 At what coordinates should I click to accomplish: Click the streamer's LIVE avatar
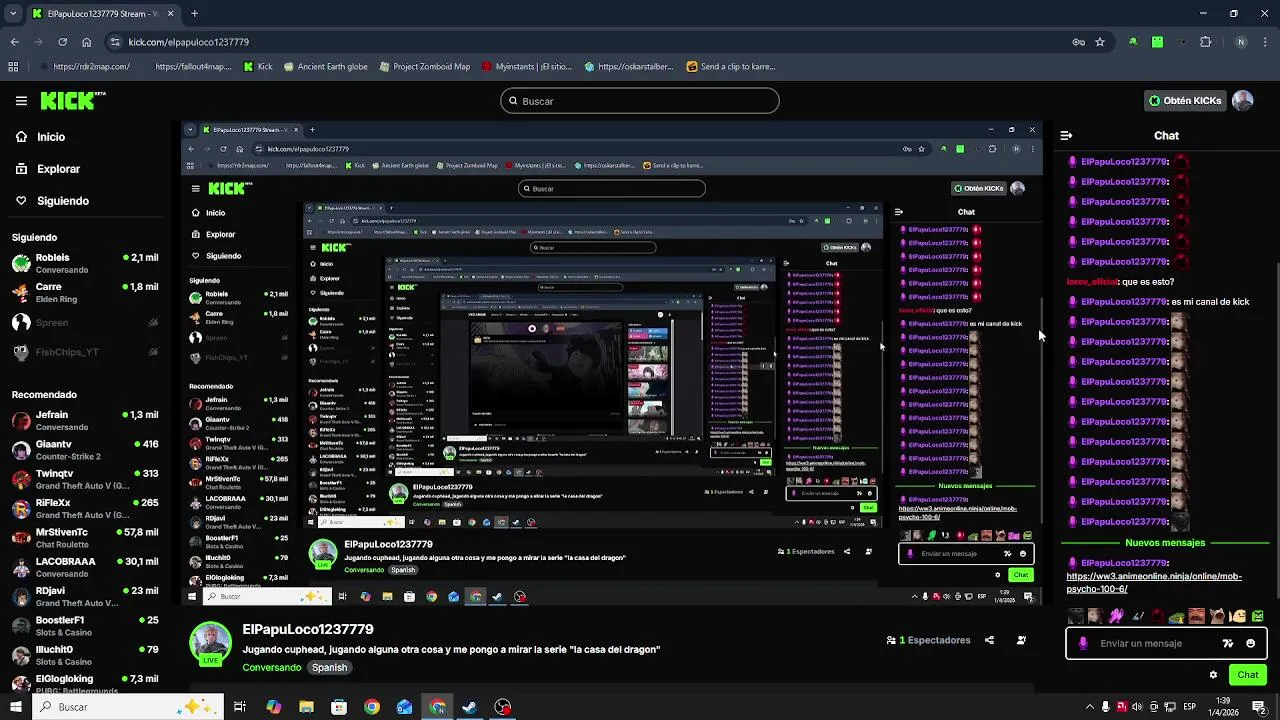point(211,643)
